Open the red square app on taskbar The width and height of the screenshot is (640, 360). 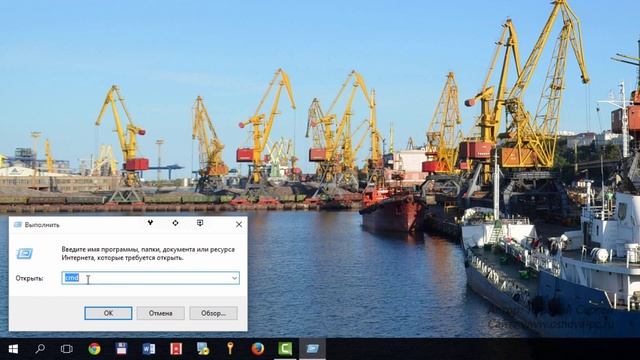[x=176, y=349]
